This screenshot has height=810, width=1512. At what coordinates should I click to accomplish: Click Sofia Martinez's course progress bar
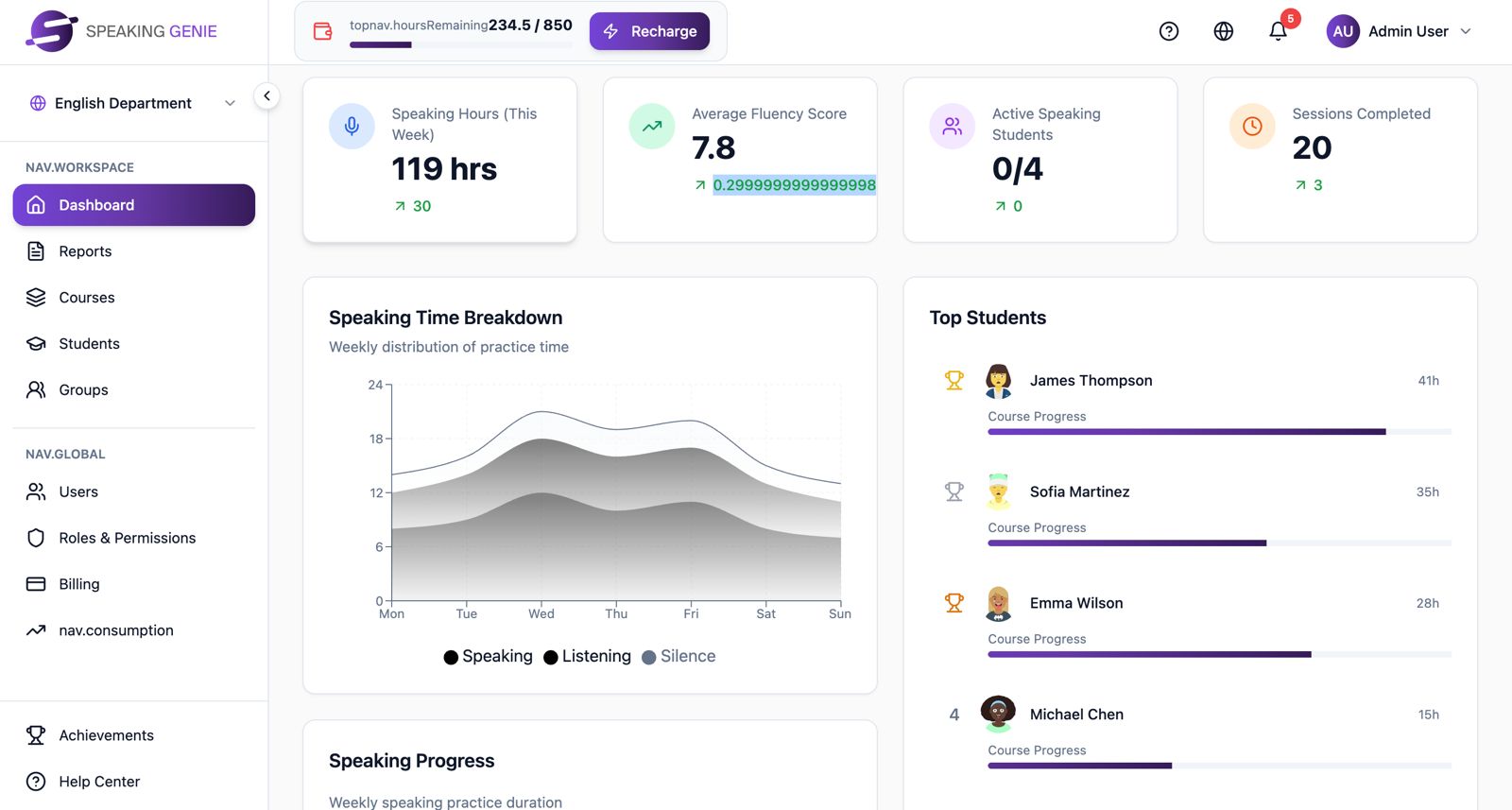pyautogui.click(x=1219, y=543)
